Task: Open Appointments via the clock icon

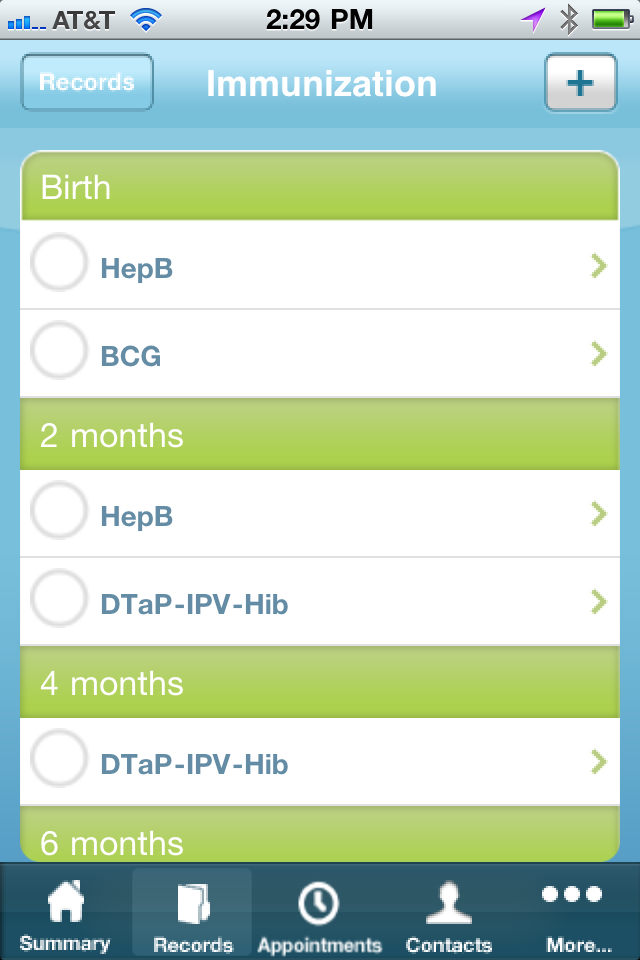Action: [319, 903]
